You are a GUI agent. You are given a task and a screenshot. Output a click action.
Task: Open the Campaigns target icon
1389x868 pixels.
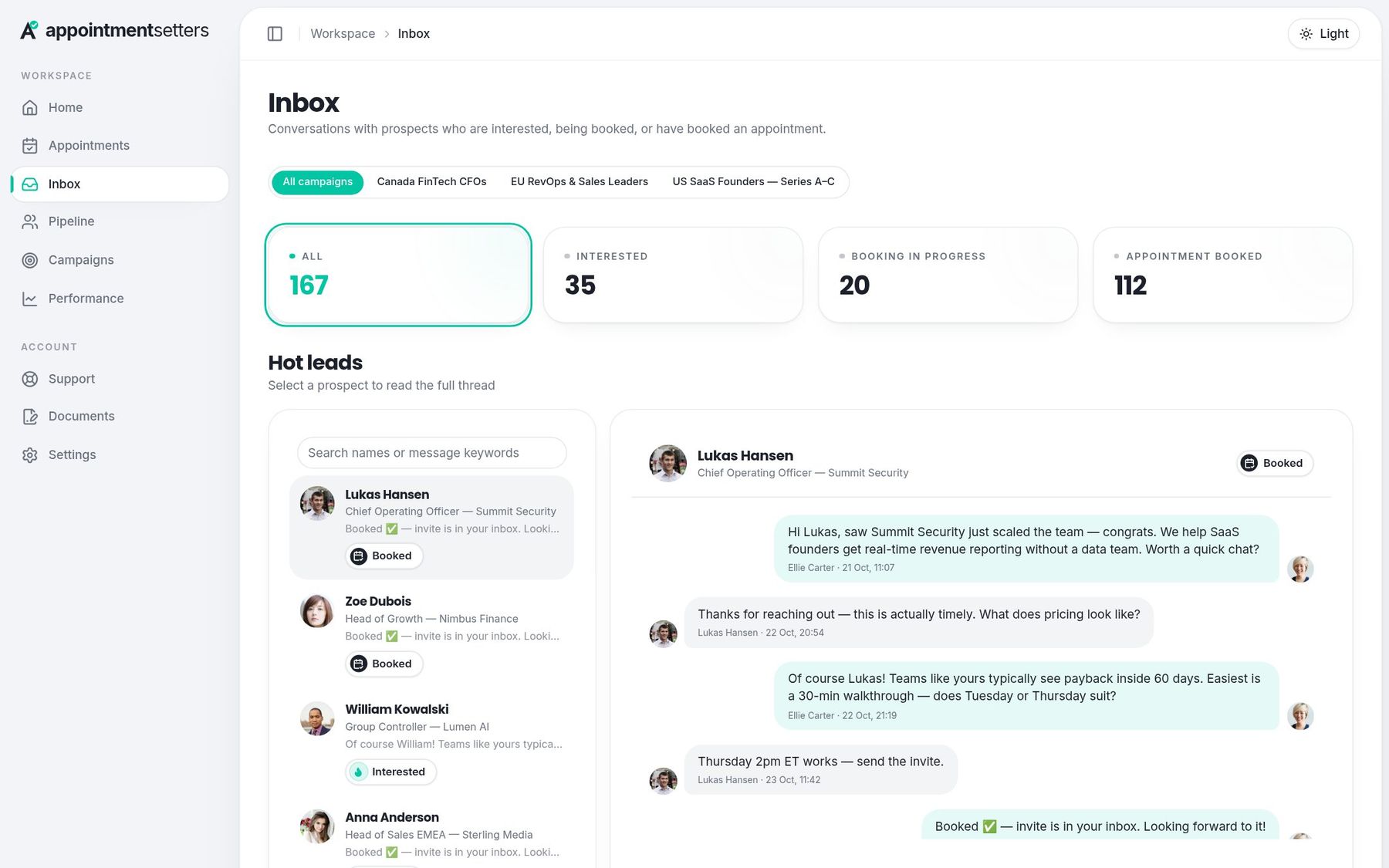click(30, 260)
